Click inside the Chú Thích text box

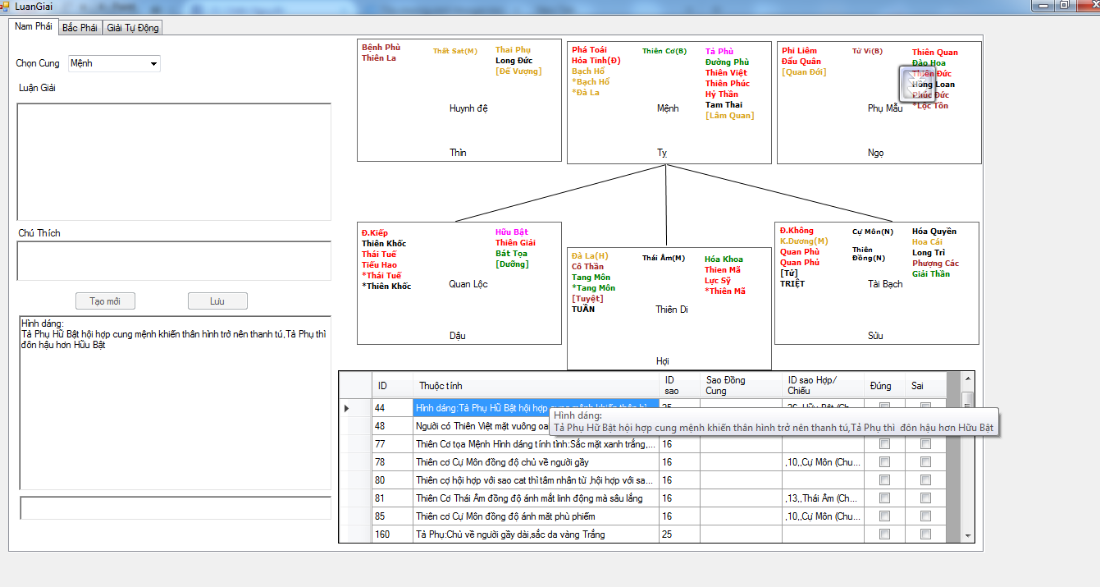click(x=174, y=261)
